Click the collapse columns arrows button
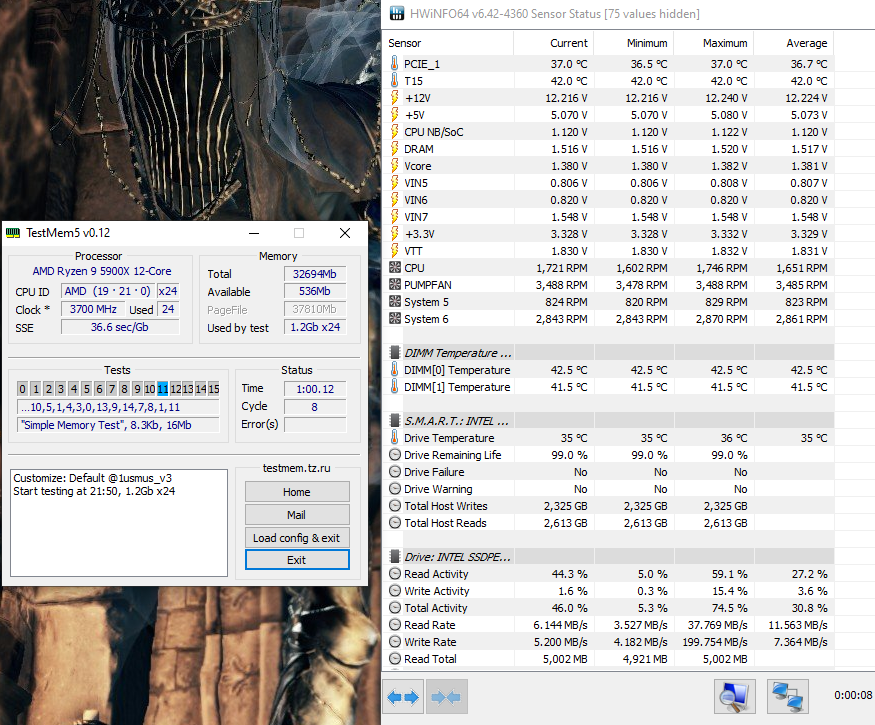The height and width of the screenshot is (725, 875). click(x=446, y=697)
